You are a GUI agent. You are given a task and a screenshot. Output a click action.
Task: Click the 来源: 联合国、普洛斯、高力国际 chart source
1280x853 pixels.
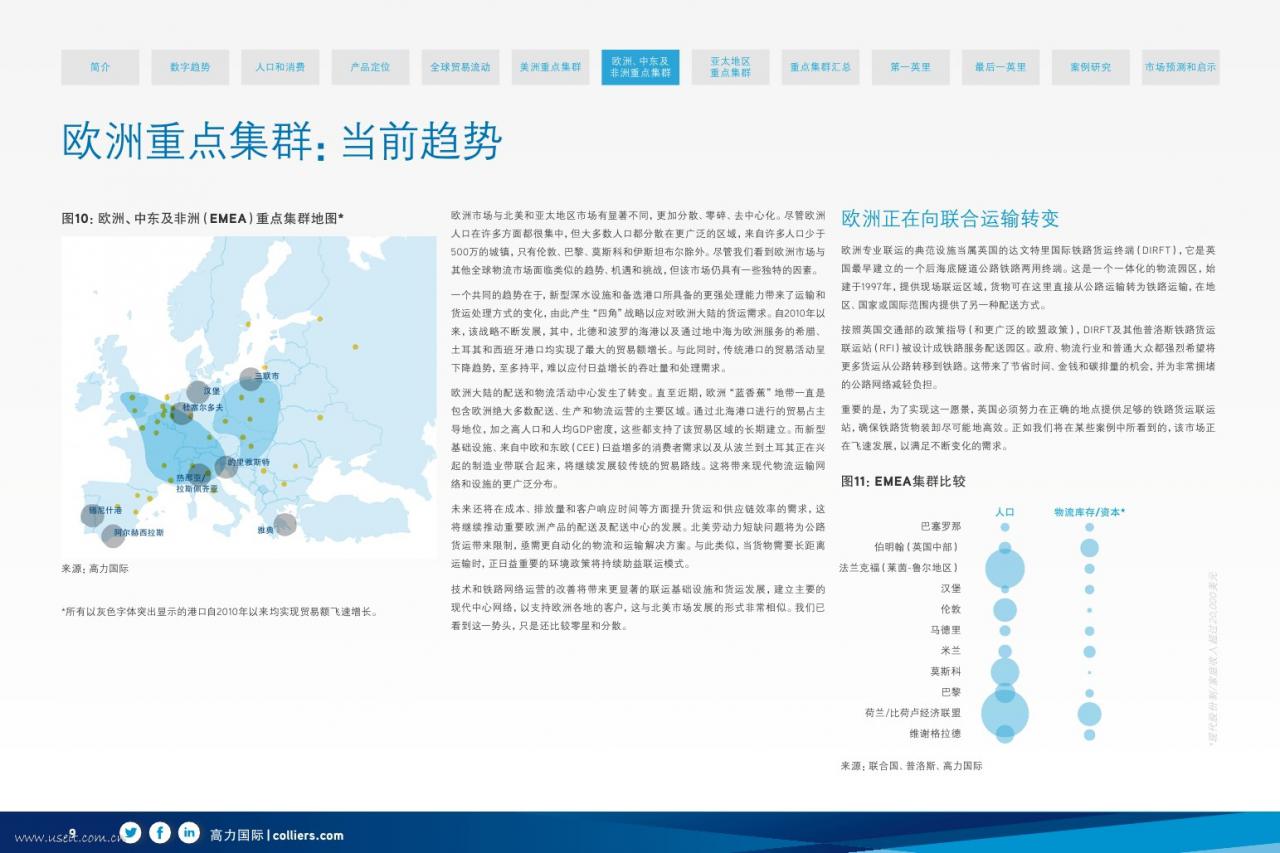click(x=912, y=766)
